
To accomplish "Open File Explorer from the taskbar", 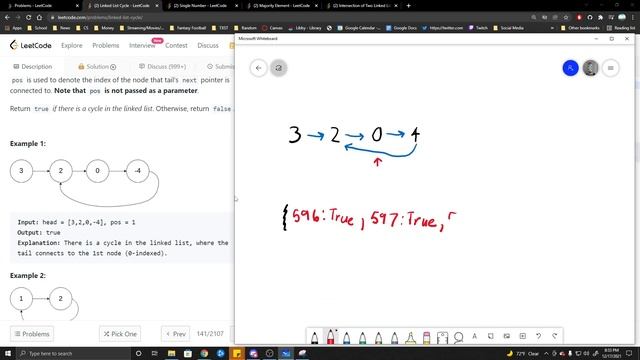I will pyautogui.click(x=171, y=353).
